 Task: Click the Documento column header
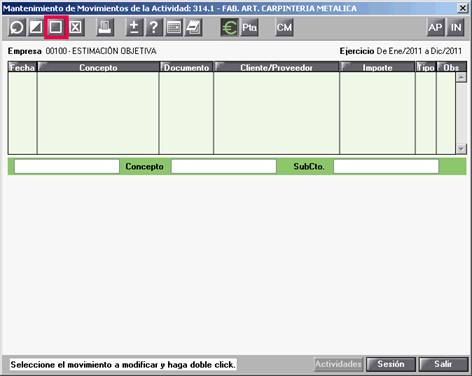point(186,67)
